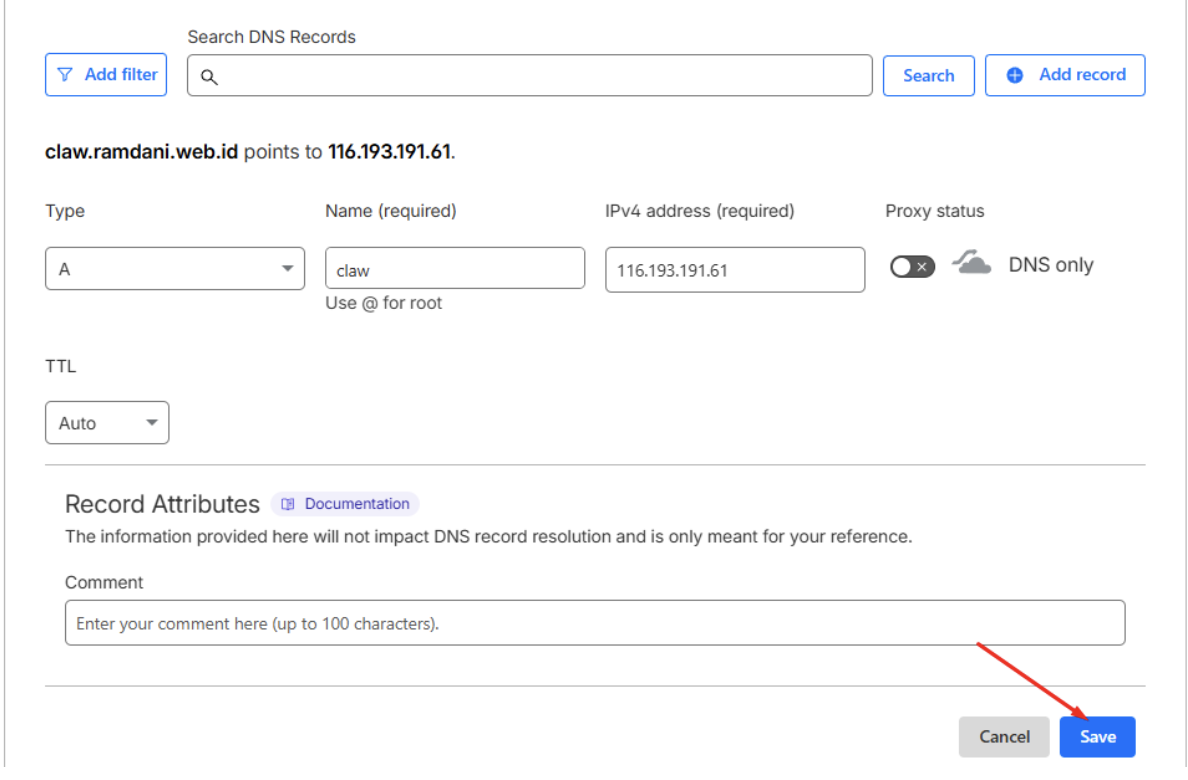Screen dimensions: 1188x780
Task: Cancel editing the DNS record
Action: coord(1004,737)
